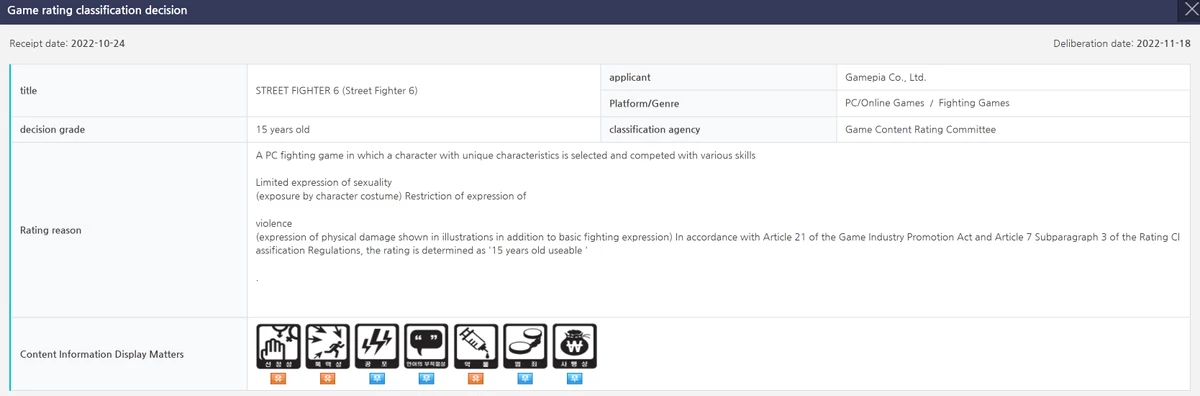Click the violence content icon with running figure

point(327,347)
